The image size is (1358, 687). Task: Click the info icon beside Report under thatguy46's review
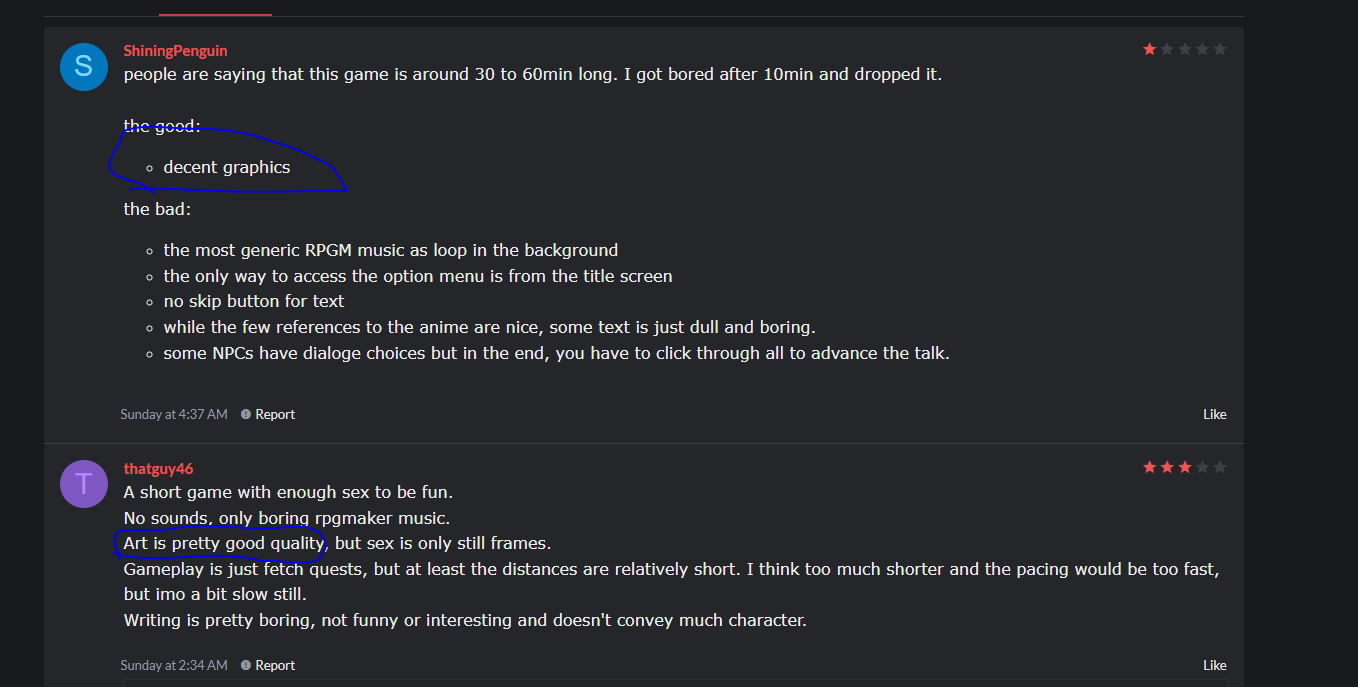click(x=246, y=665)
